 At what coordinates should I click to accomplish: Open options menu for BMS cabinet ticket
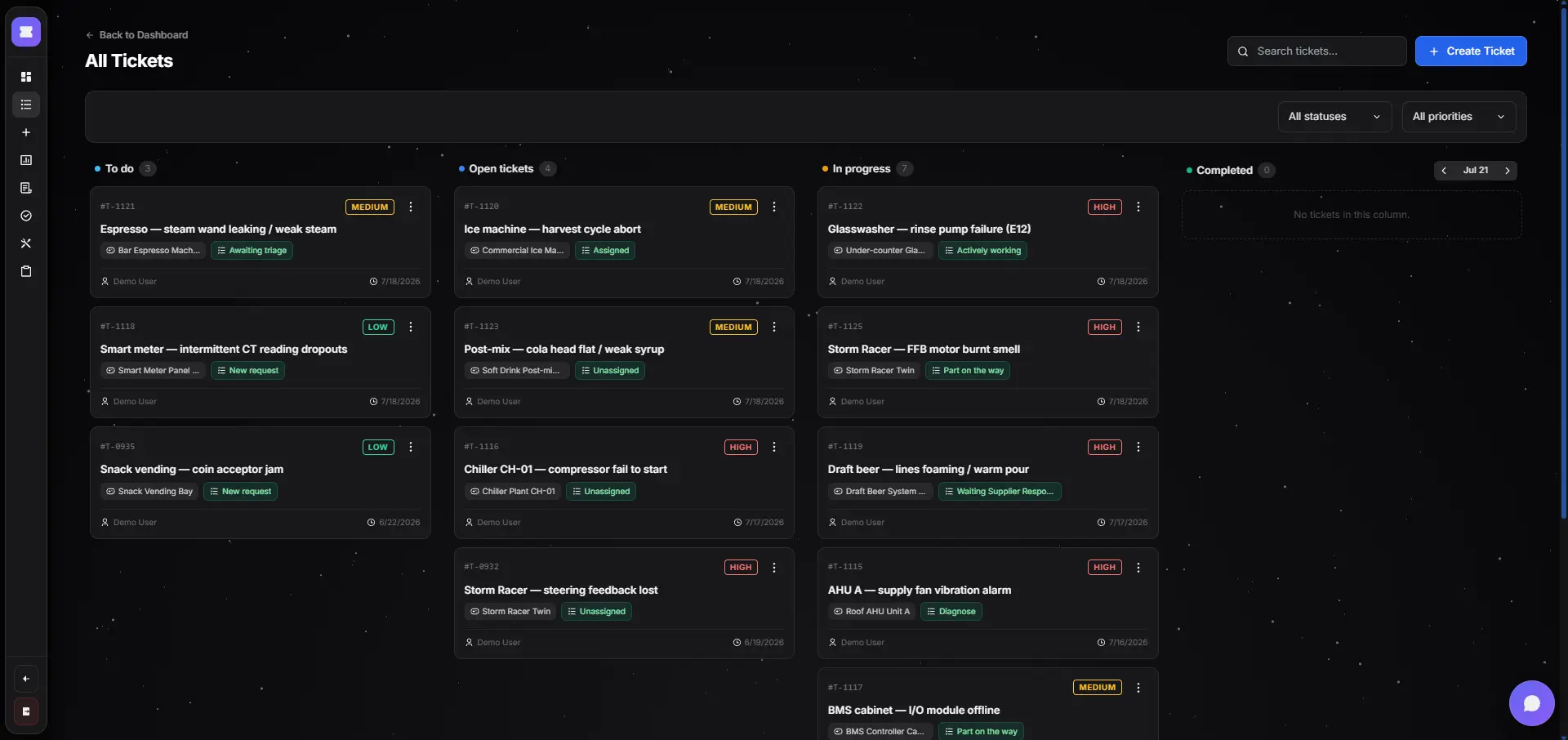[1138, 688]
